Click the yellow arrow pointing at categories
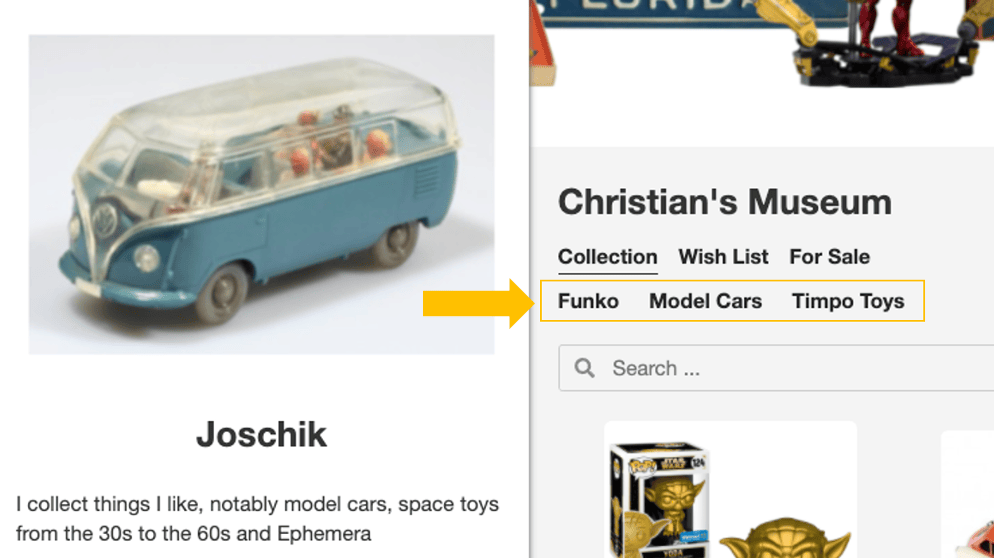The width and height of the screenshot is (994, 559). point(479,304)
